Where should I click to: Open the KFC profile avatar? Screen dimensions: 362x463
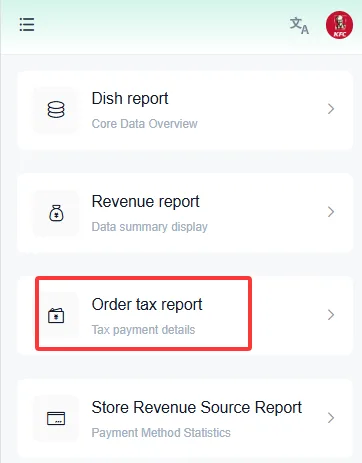[339, 25]
